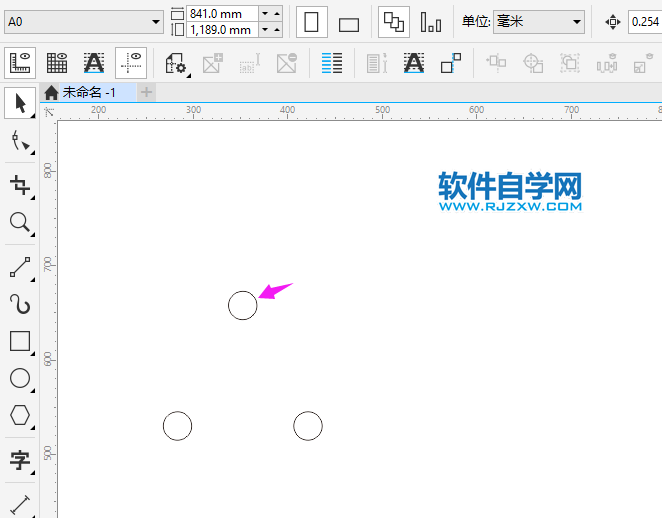Select the Polygon tool

20,415
